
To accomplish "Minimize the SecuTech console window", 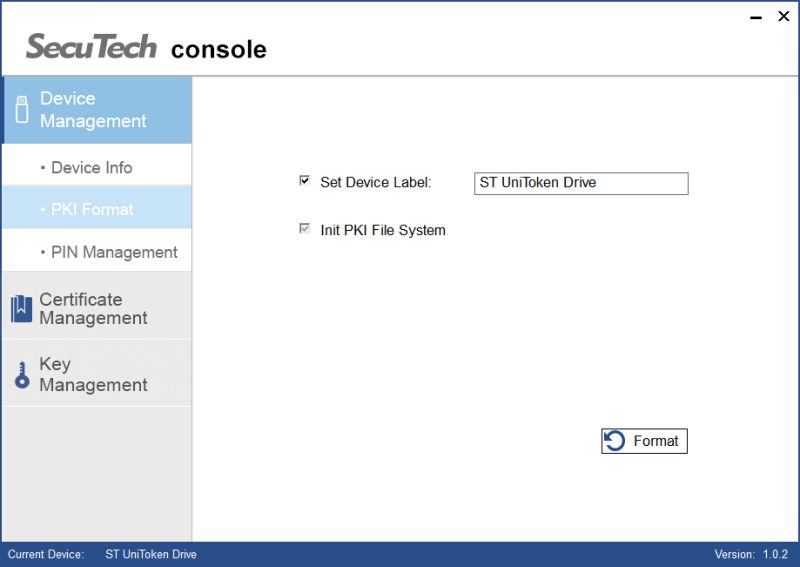I will coord(756,17).
